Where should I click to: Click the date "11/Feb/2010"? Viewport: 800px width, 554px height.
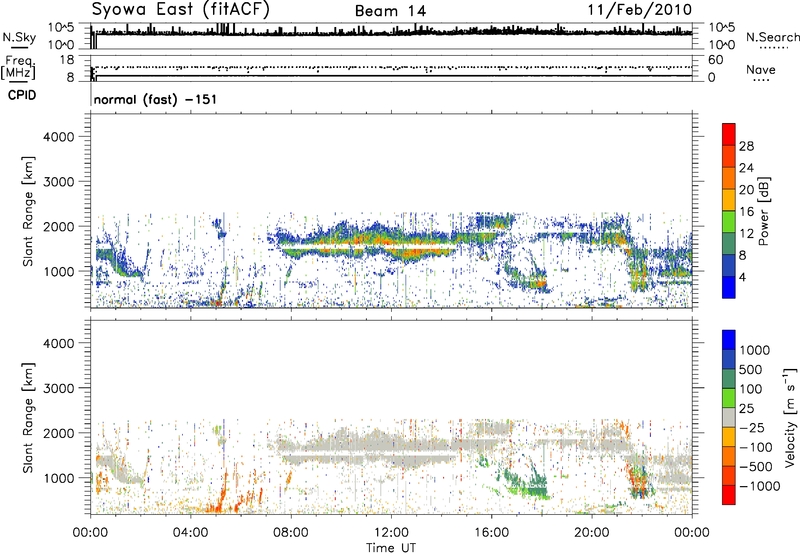coord(640,10)
